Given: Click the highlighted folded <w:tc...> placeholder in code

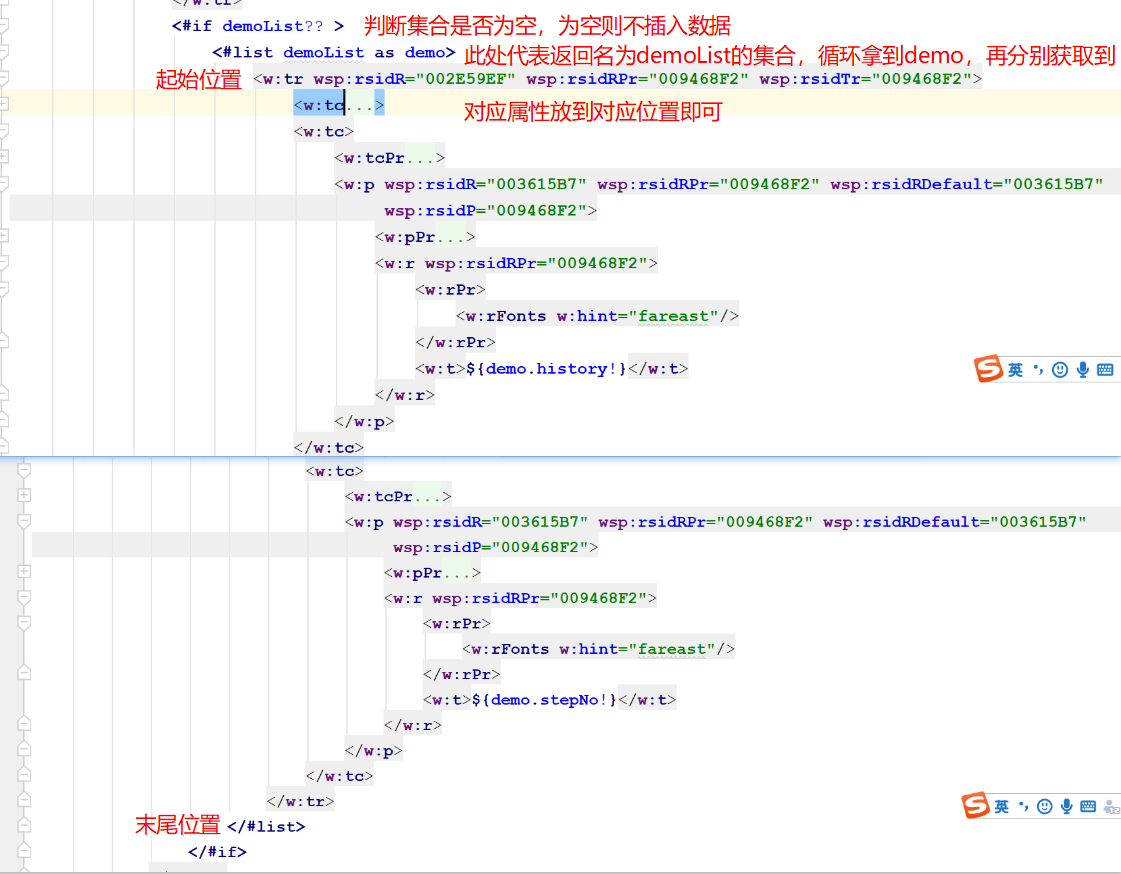Looking at the screenshot, I should pos(339,105).
